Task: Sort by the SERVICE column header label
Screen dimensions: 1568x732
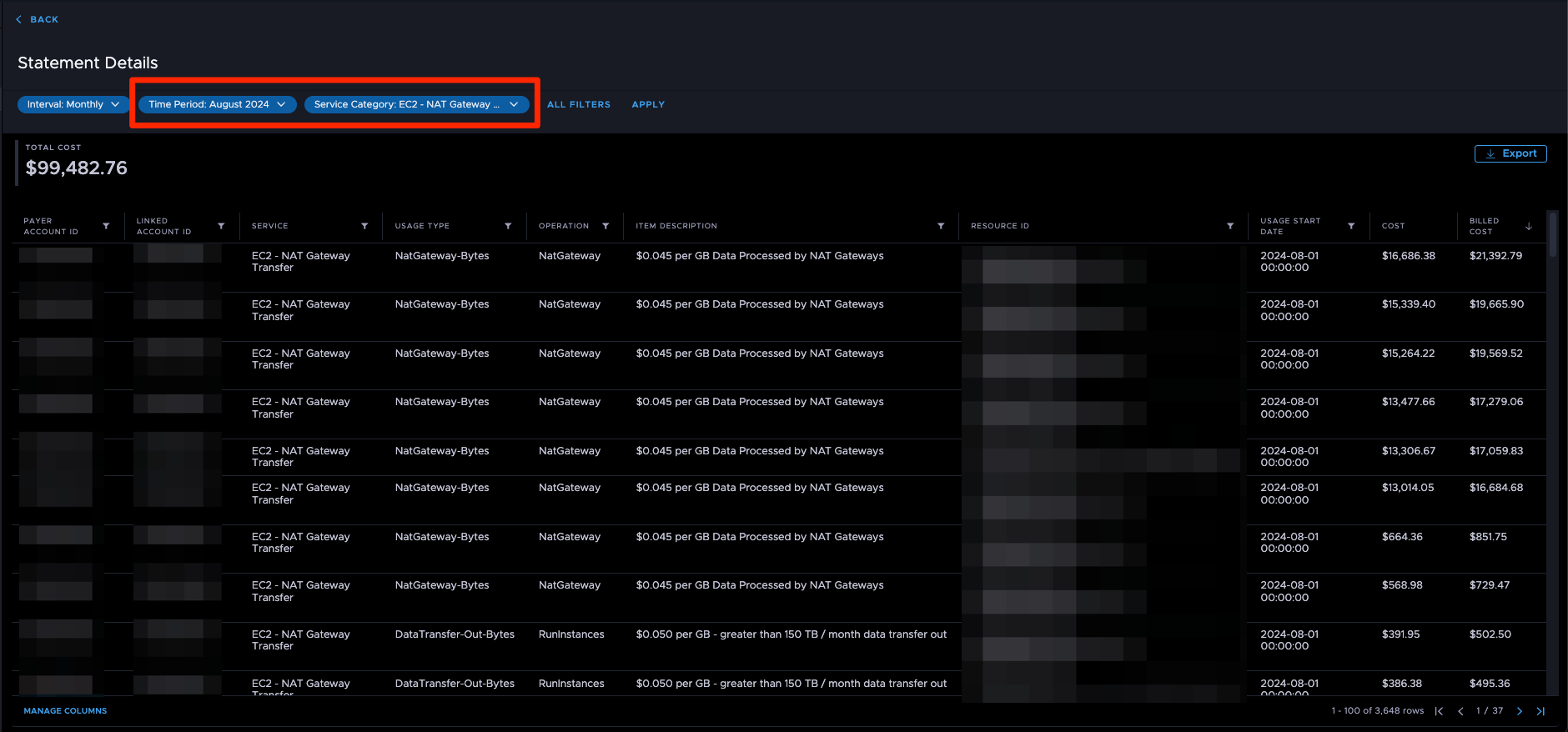Action: 269,226
